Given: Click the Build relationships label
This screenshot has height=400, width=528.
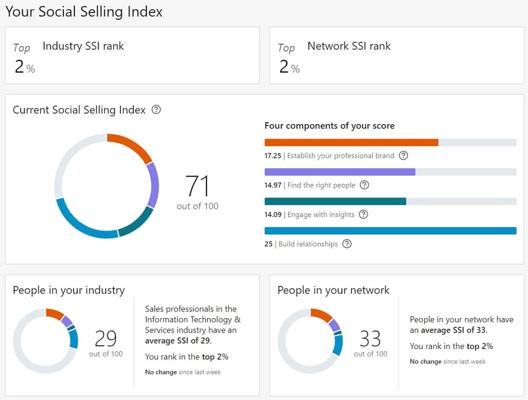Looking at the screenshot, I should pos(308,244).
